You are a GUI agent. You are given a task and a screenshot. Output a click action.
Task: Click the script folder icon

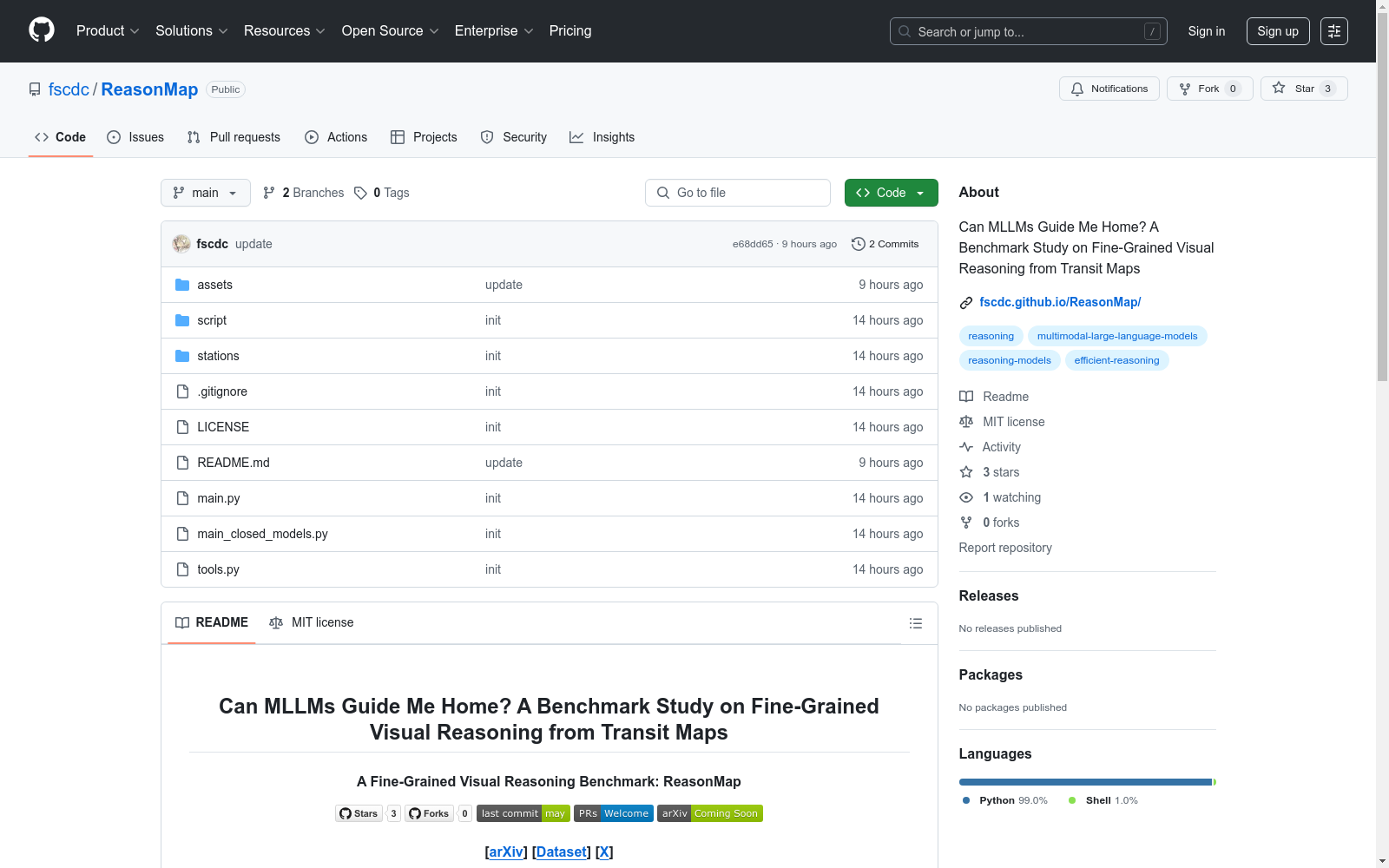182,320
